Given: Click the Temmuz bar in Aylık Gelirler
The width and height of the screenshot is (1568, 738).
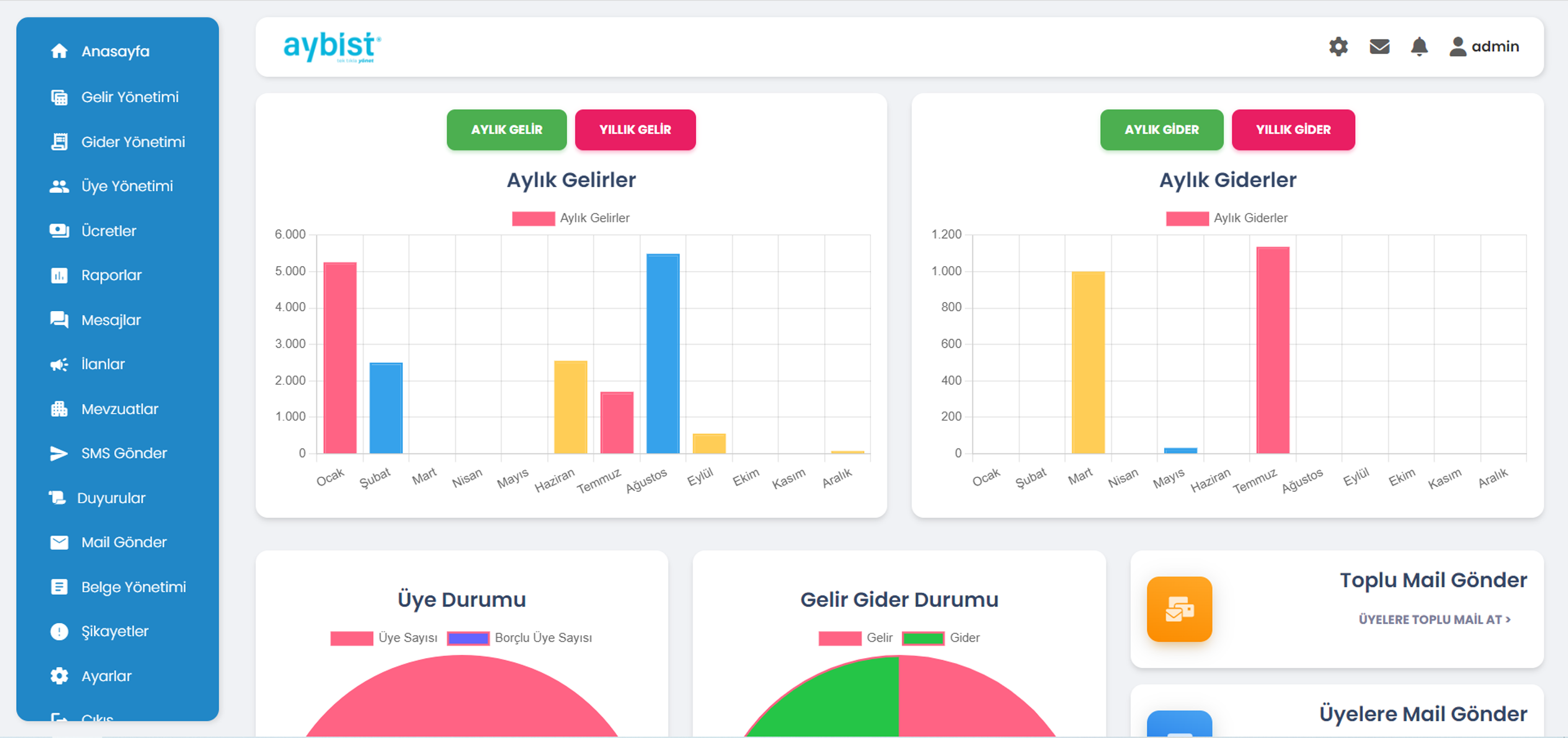Looking at the screenshot, I should click(617, 422).
